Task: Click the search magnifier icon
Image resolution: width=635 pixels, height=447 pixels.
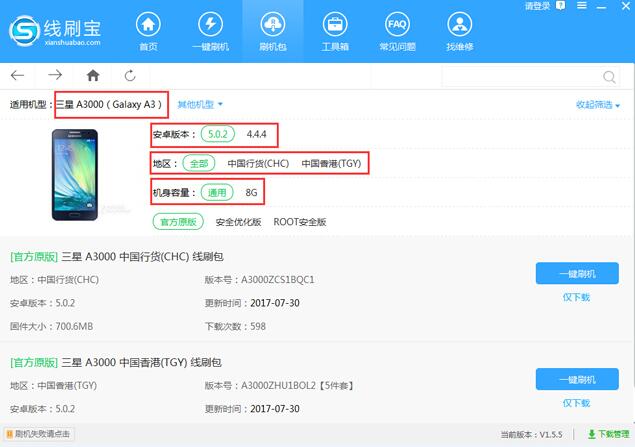Action: (609, 77)
